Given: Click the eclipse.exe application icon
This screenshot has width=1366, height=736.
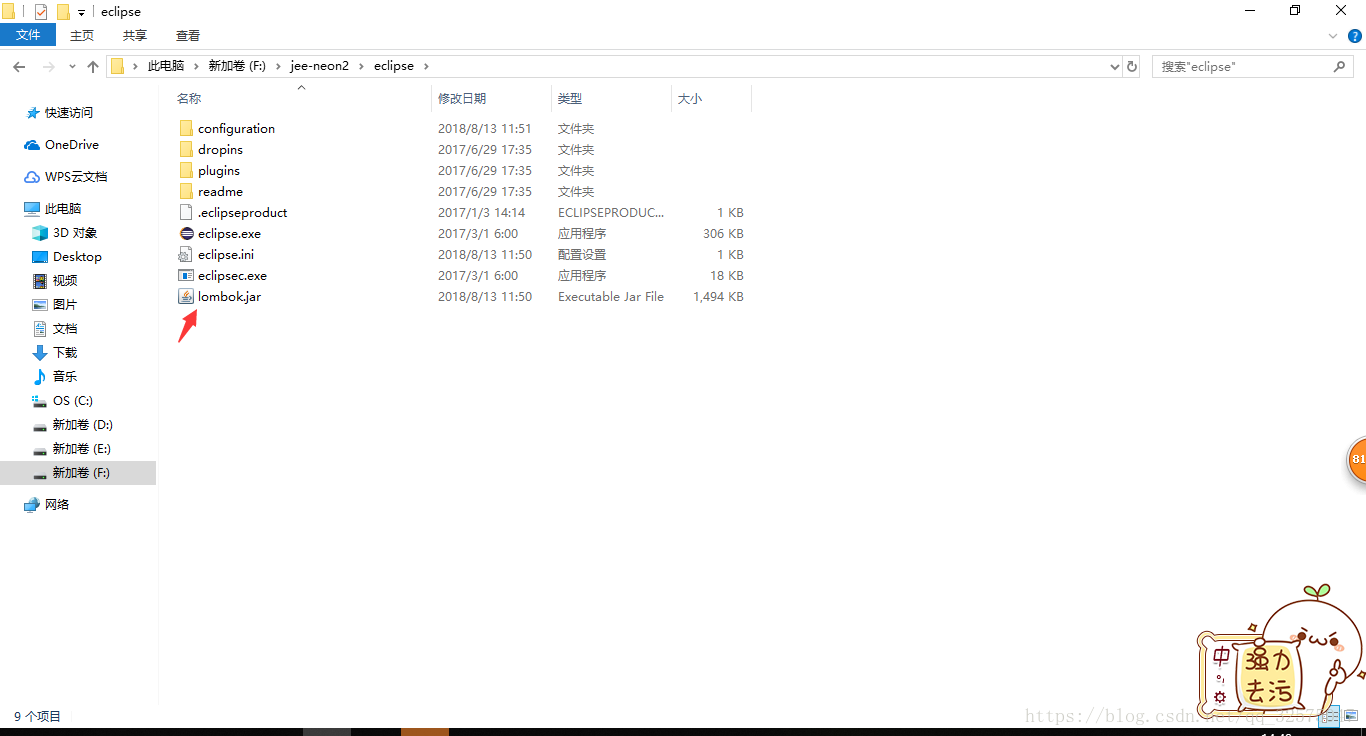Looking at the screenshot, I should pos(186,233).
